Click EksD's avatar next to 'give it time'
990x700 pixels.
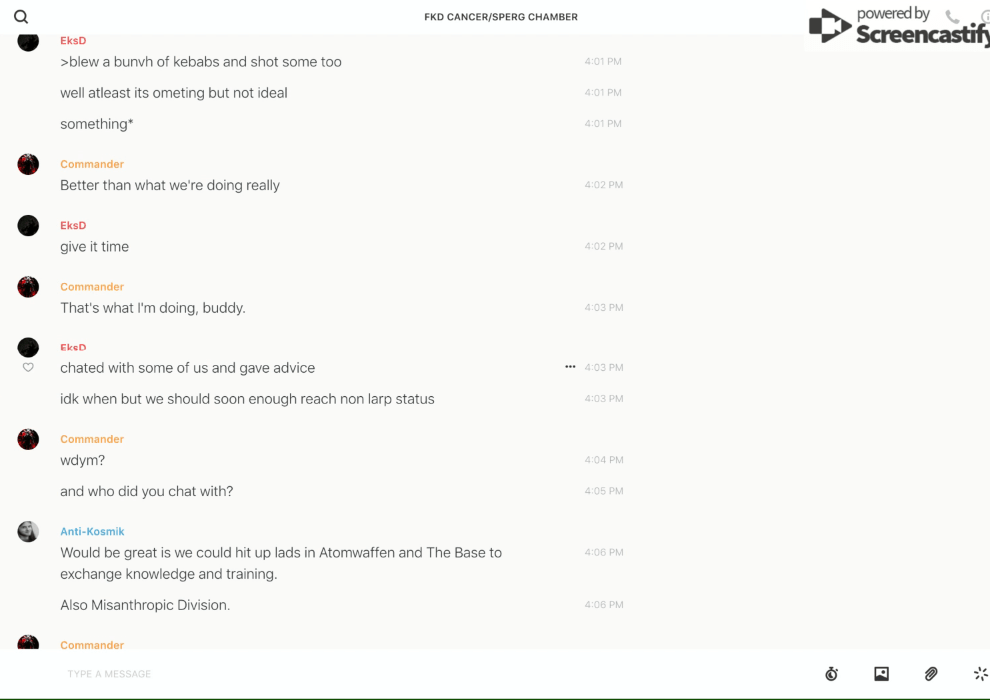pyautogui.click(x=28, y=226)
